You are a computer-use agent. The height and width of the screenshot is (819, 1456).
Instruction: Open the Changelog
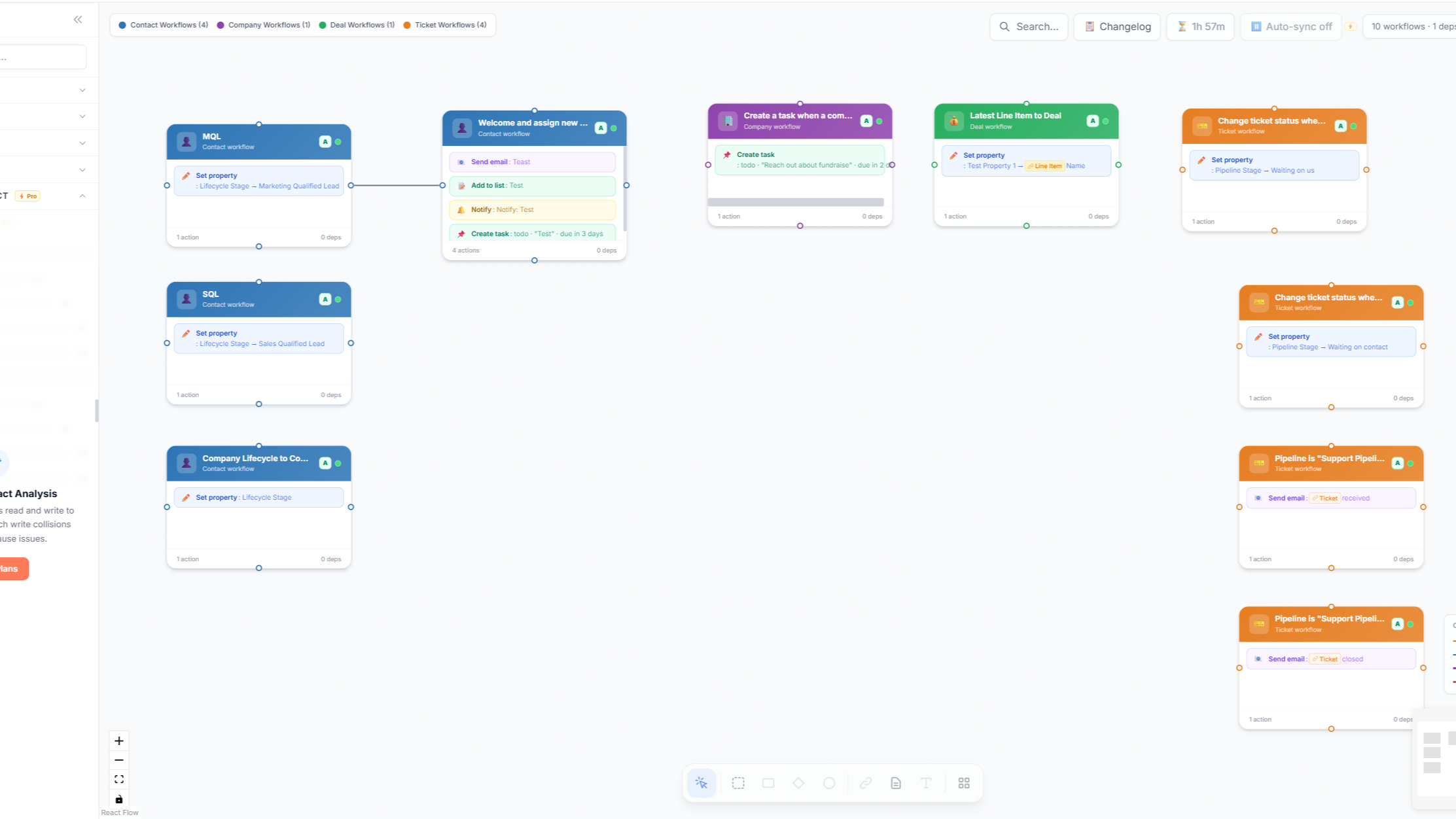(x=1116, y=26)
